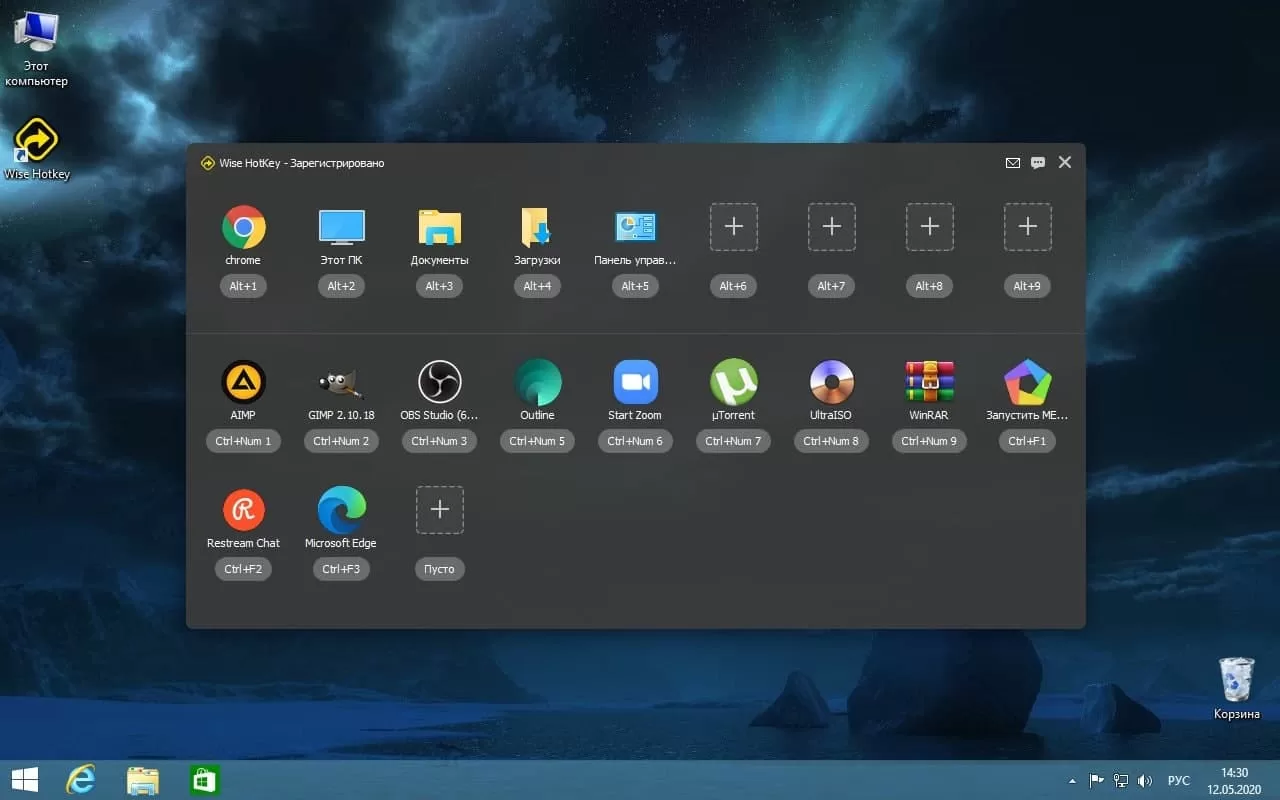Click the Пусто hotkey button

tap(439, 569)
